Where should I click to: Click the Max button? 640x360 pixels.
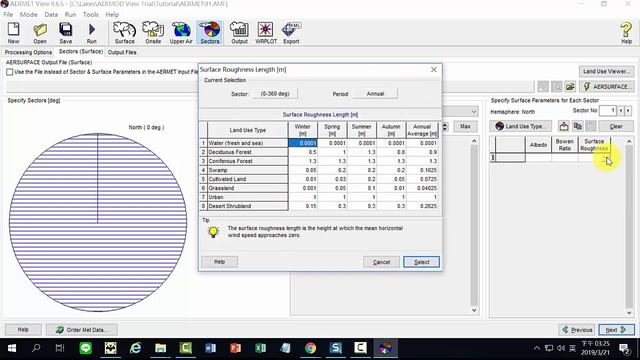pos(465,127)
